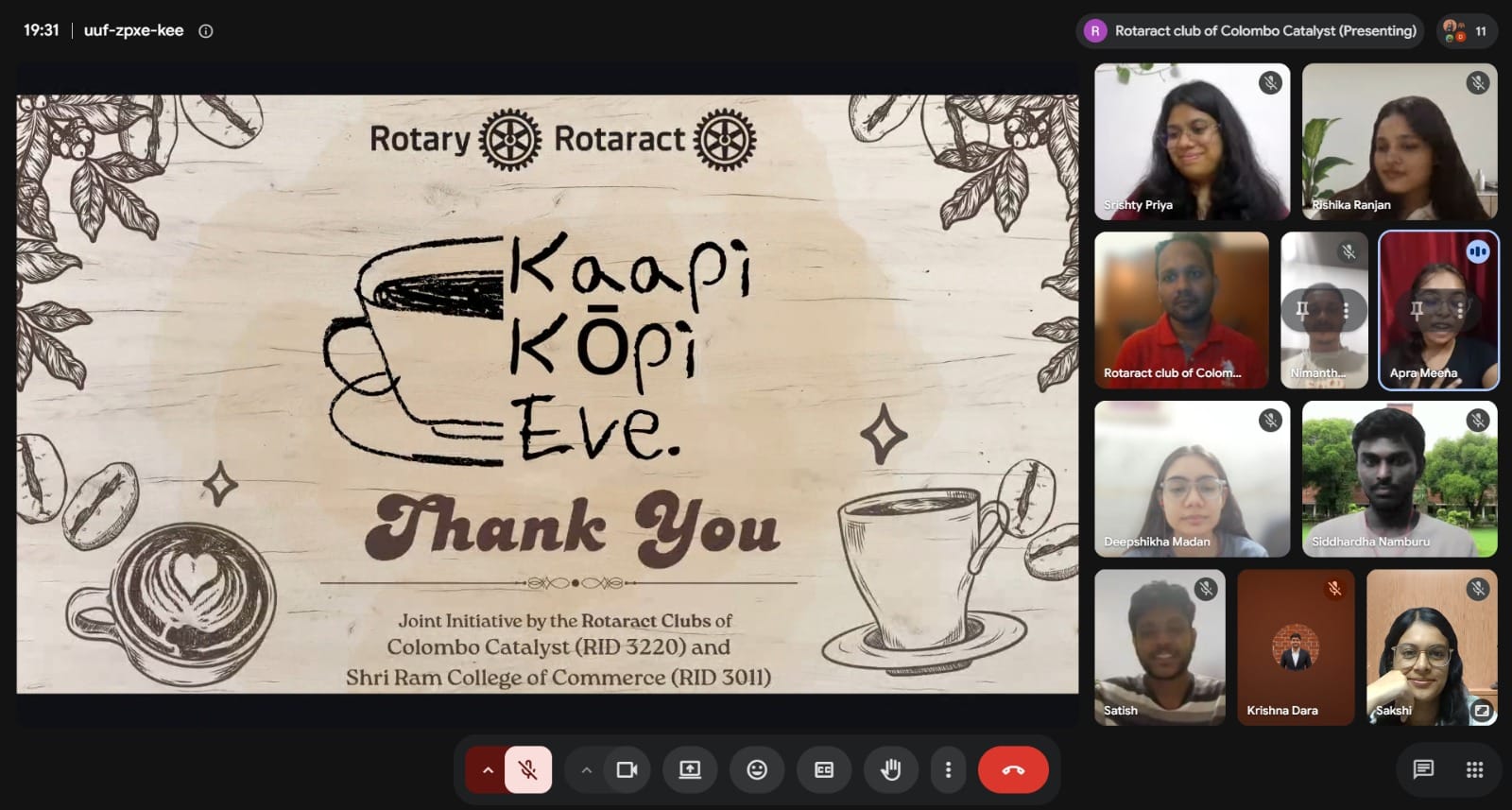Image resolution: width=1512 pixels, height=810 pixels.
Task: Select Satish's video tile
Action: point(1160,647)
